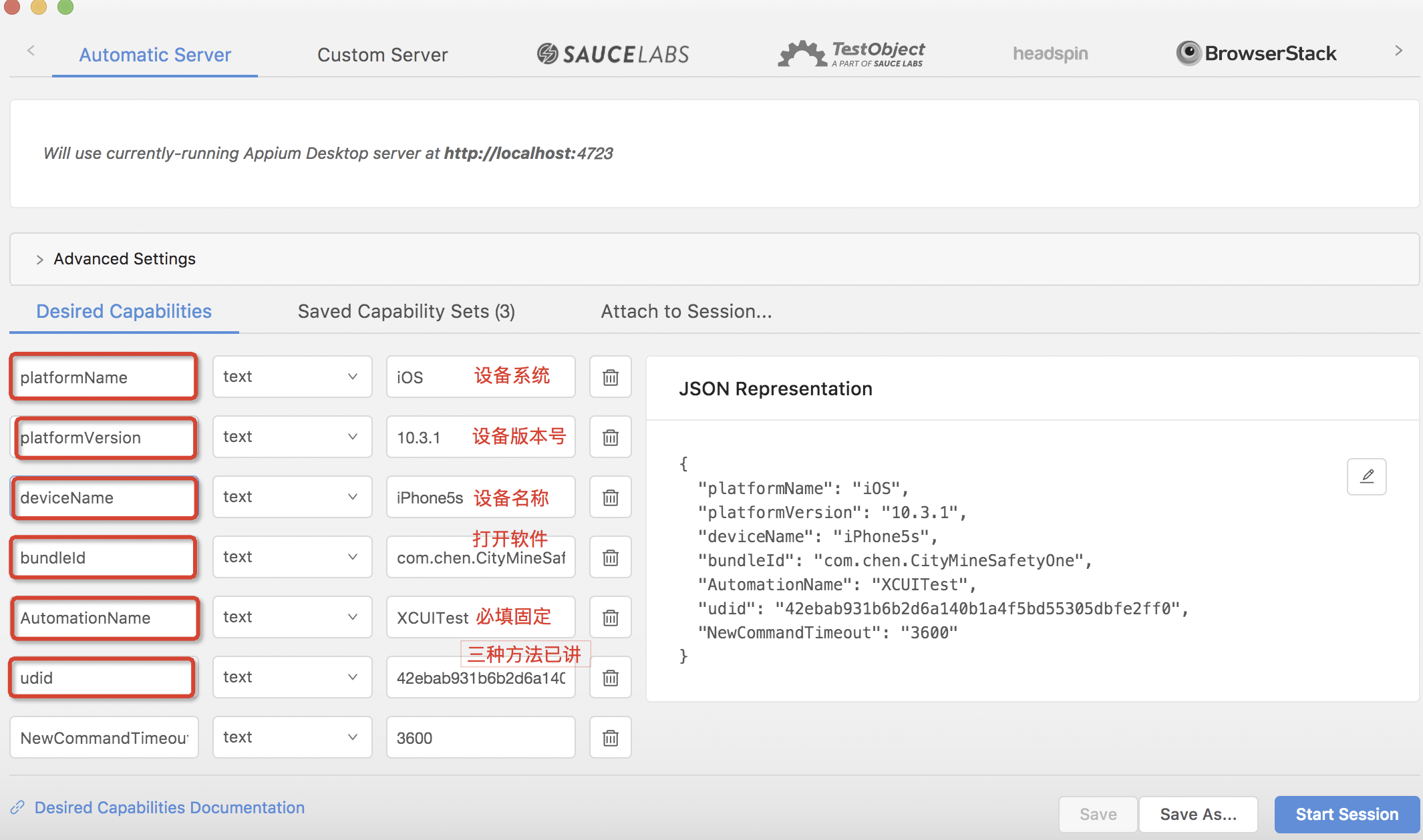Click the link icon beside Documentation
This screenshot has height=840, width=1423.
tap(17, 808)
